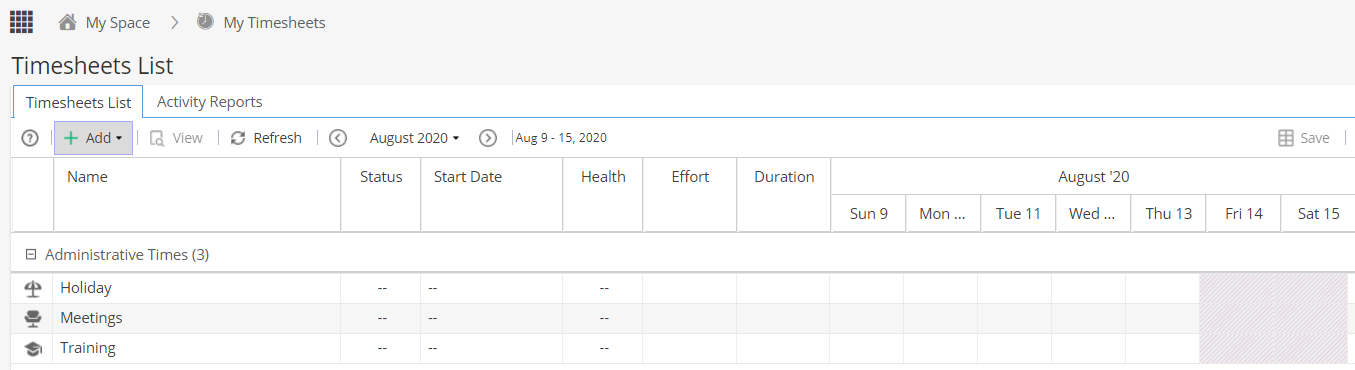Go to previous week arrow
1355x370 pixels.
338,138
